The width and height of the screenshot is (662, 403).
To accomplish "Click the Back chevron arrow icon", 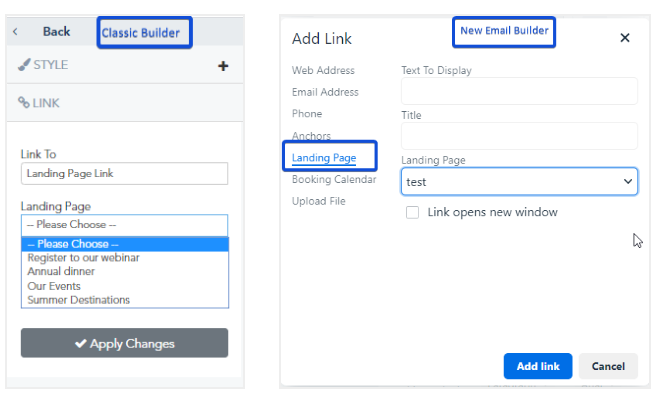I will 16,32.
